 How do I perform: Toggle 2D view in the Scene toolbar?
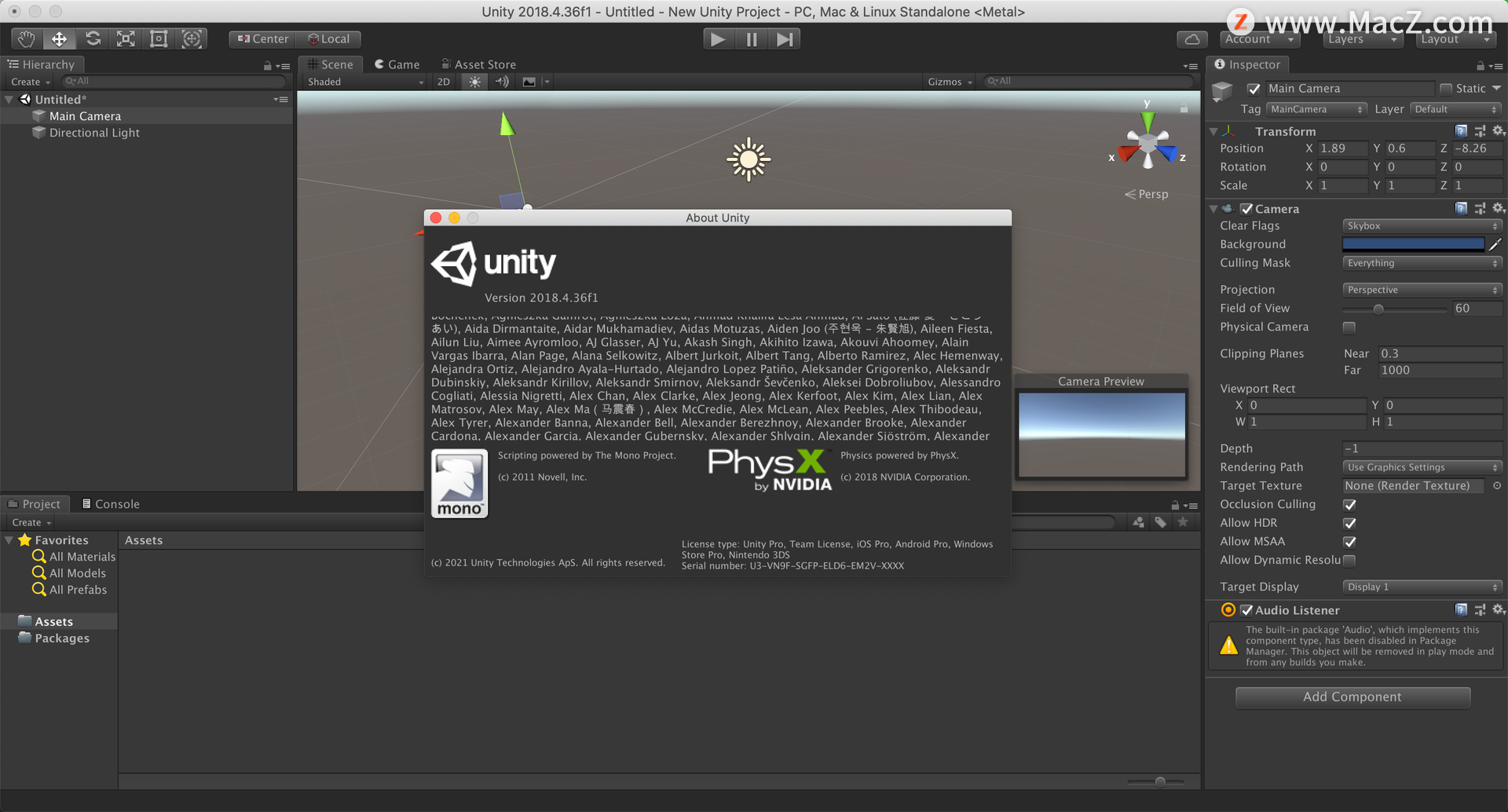(x=443, y=81)
